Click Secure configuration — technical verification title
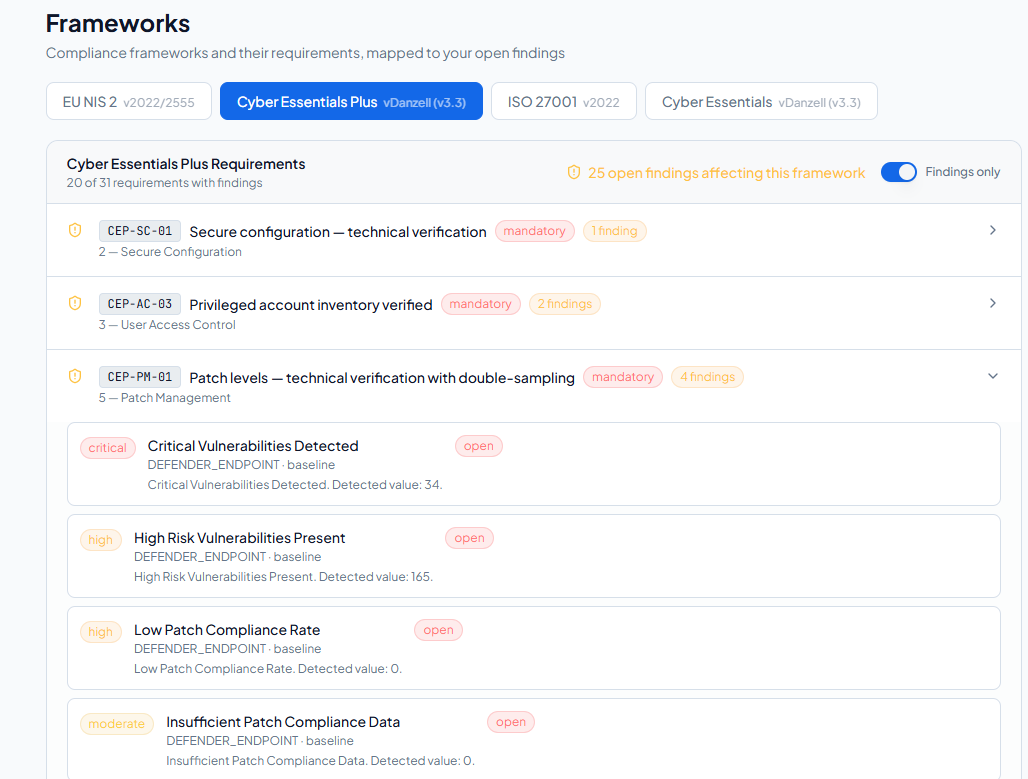The width and height of the screenshot is (1028, 779). pos(338,231)
